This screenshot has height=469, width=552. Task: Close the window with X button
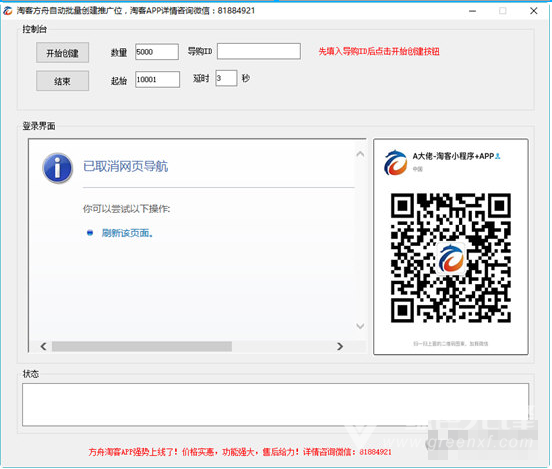[534, 11]
